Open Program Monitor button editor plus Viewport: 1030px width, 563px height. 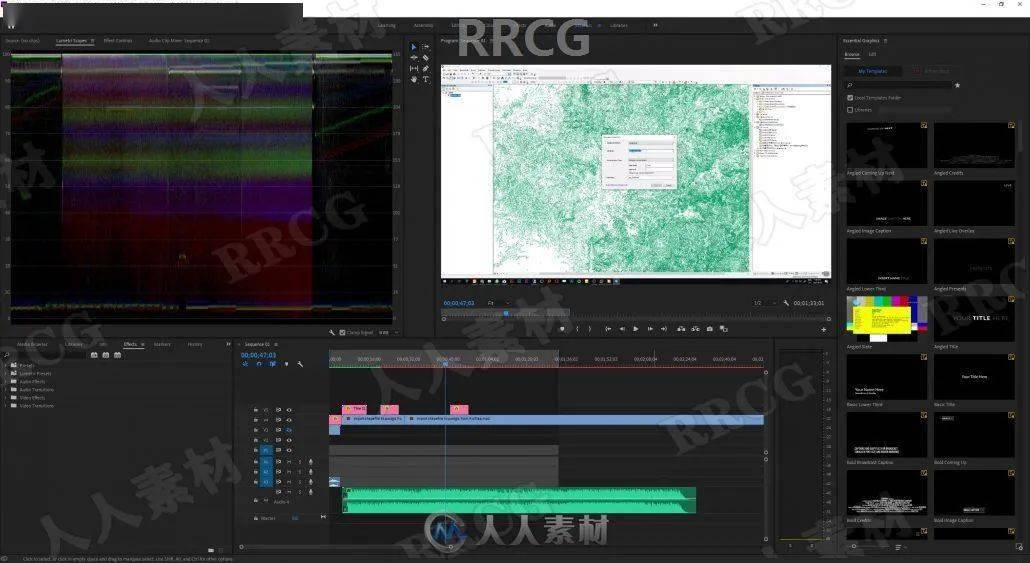click(824, 329)
